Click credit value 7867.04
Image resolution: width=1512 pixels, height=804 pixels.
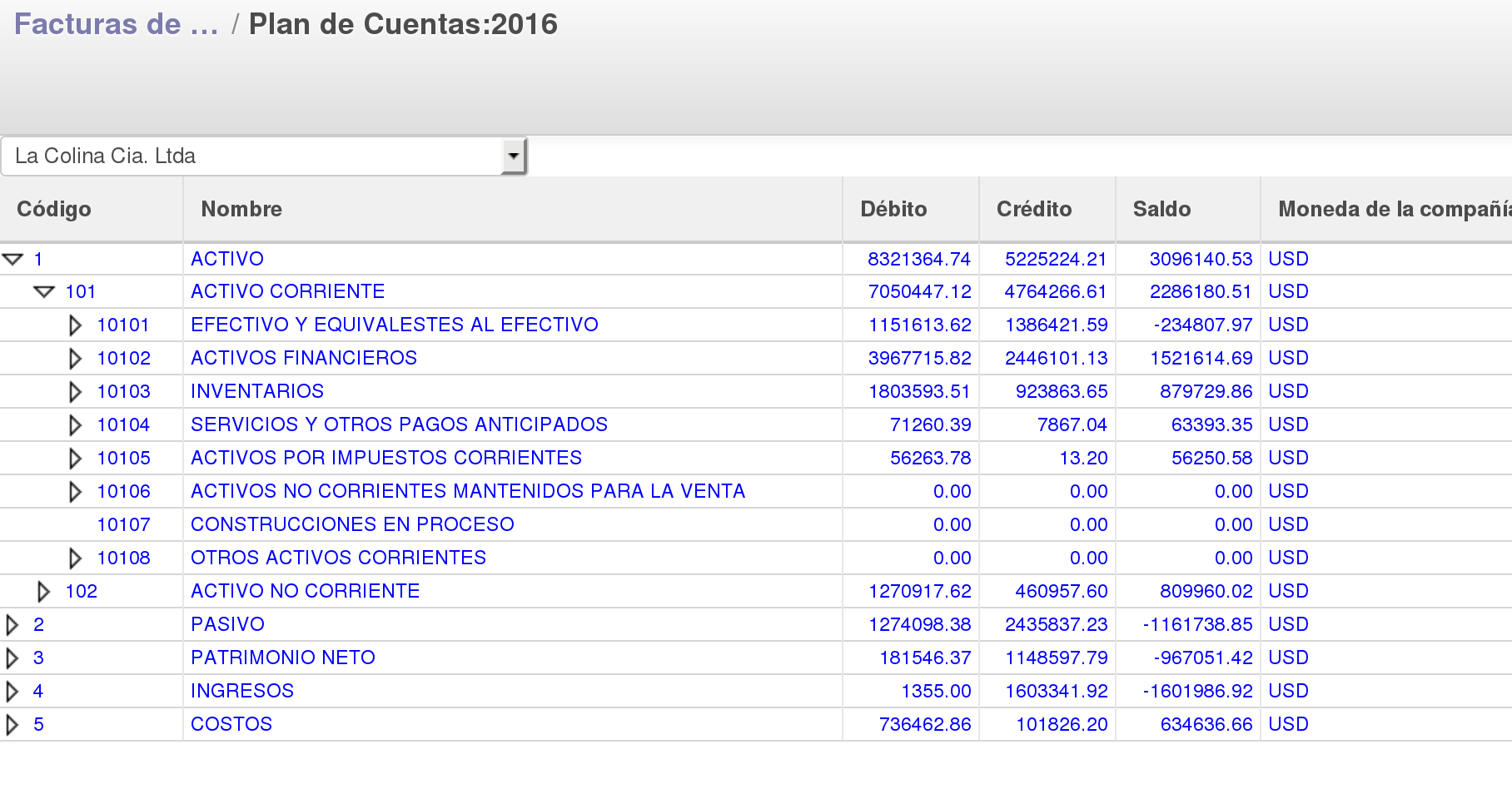point(1072,424)
